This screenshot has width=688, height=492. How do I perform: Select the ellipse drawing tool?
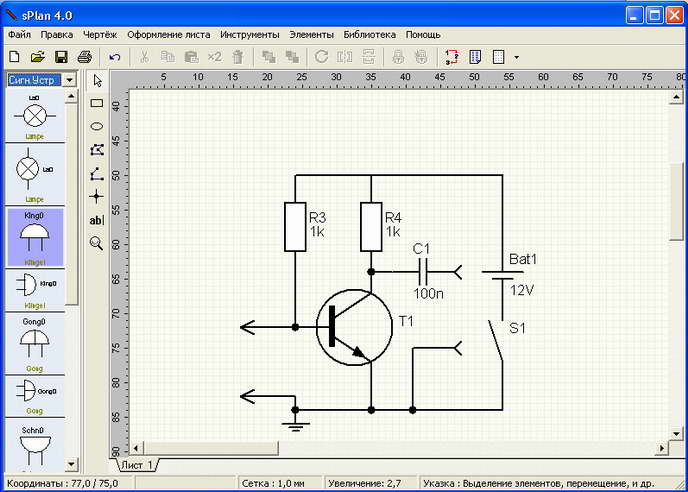[97, 126]
